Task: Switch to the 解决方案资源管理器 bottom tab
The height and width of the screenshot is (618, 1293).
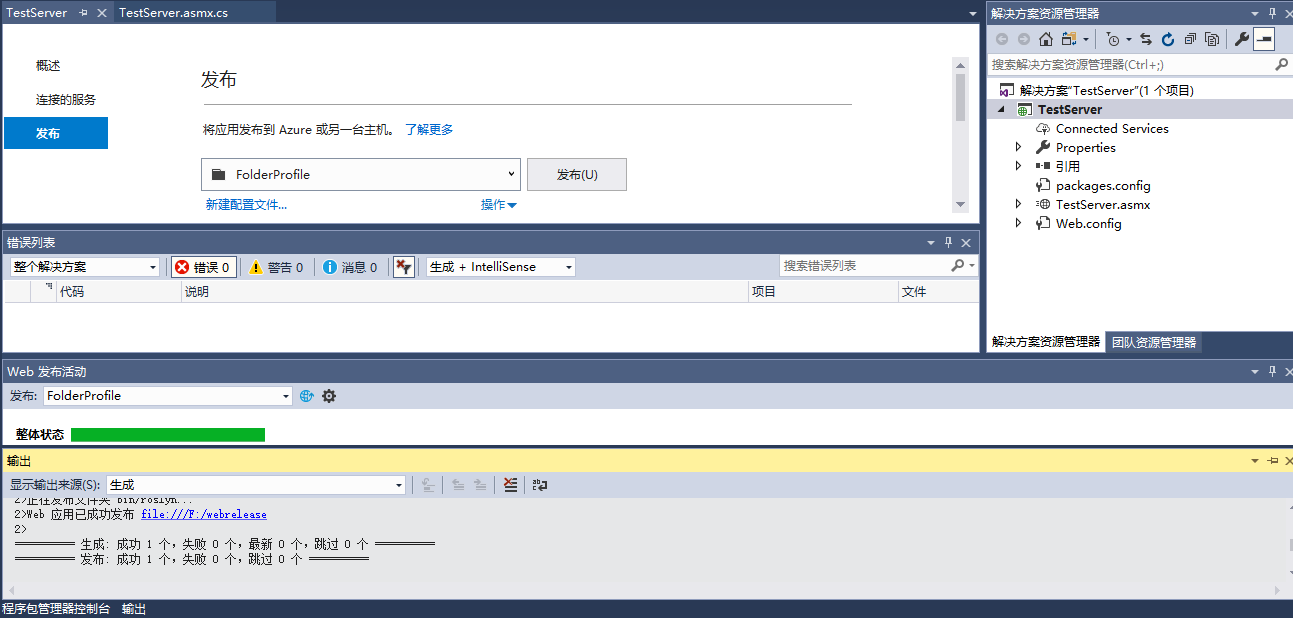Action: pos(1046,342)
